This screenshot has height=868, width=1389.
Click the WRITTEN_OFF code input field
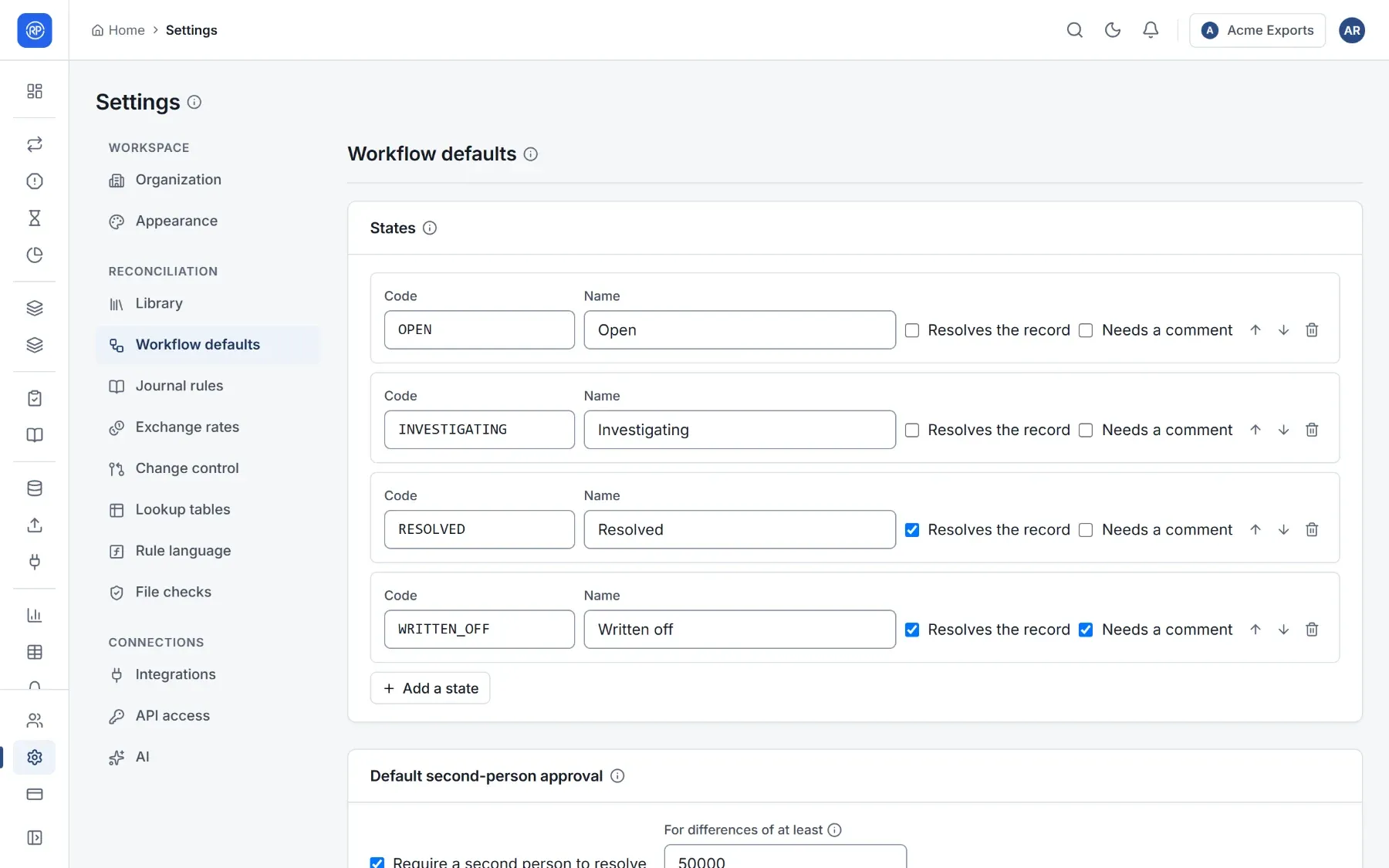point(479,630)
